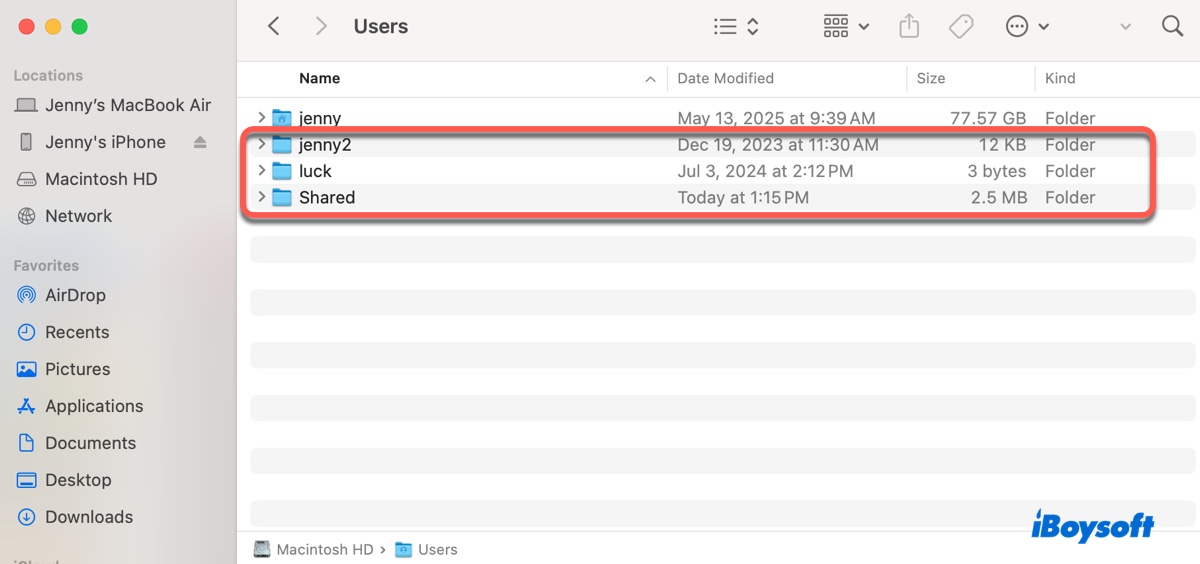This screenshot has height=564, width=1200.
Task: Expand the Shared folder disclosure triangle
Action: [262, 197]
